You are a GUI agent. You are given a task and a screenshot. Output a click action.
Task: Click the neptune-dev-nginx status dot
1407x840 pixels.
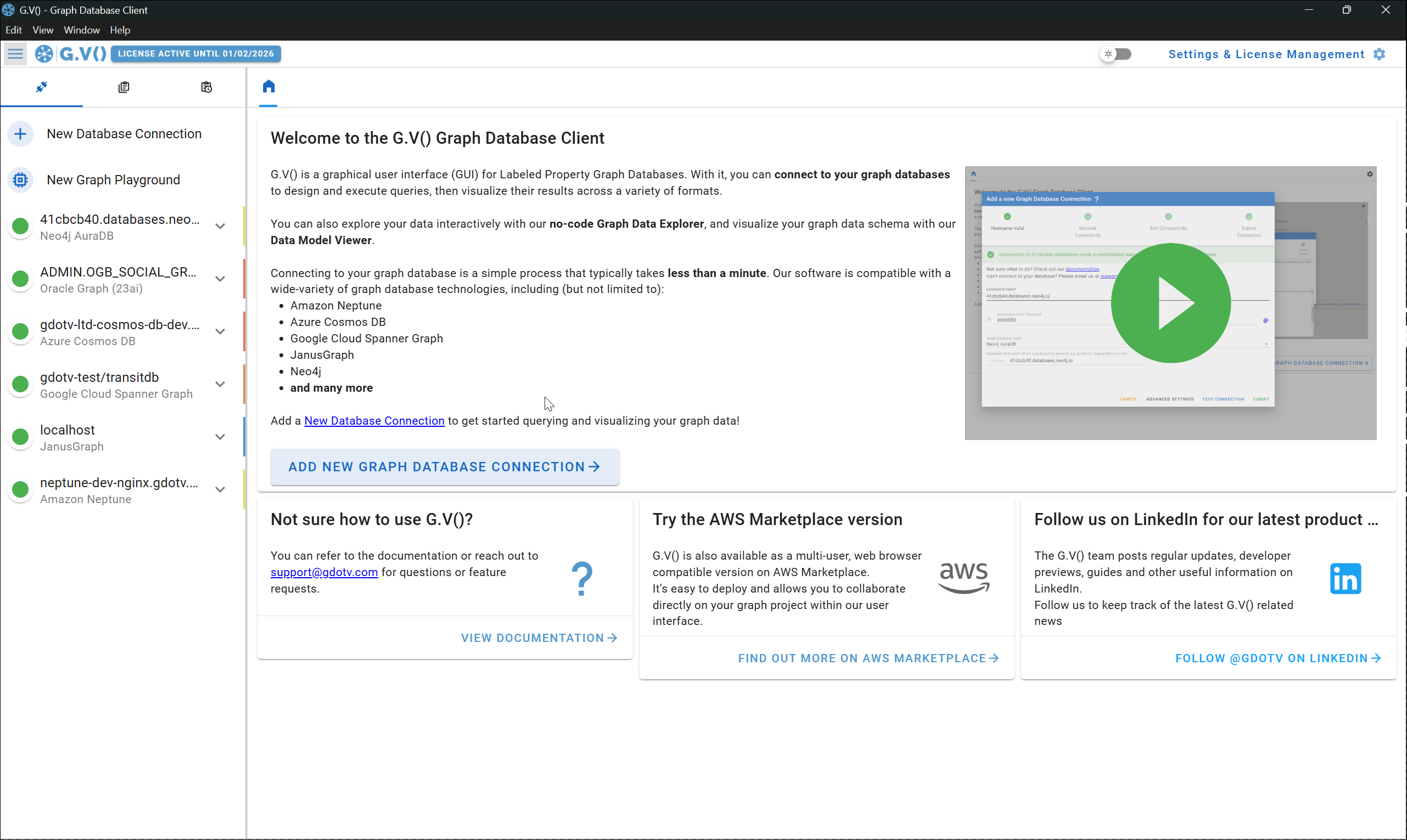tap(20, 489)
